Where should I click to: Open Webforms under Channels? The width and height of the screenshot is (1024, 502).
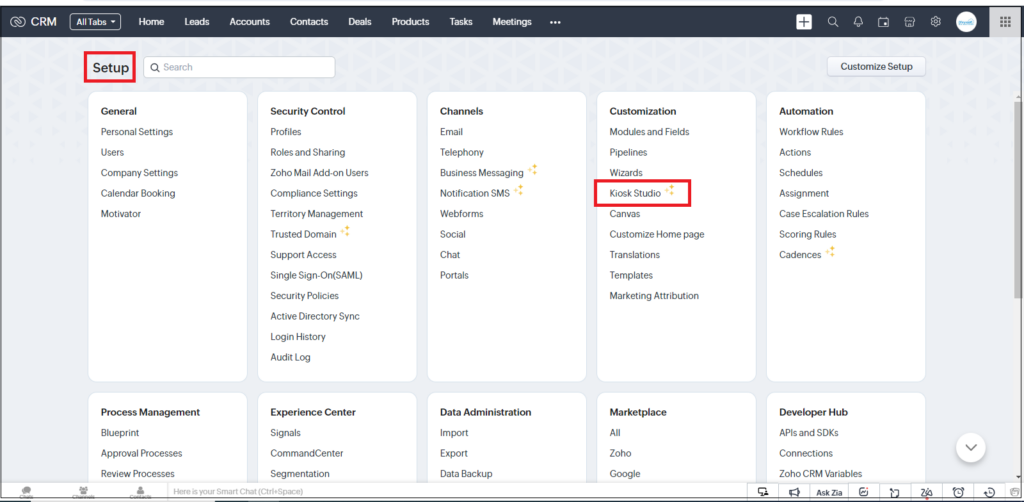(461, 213)
